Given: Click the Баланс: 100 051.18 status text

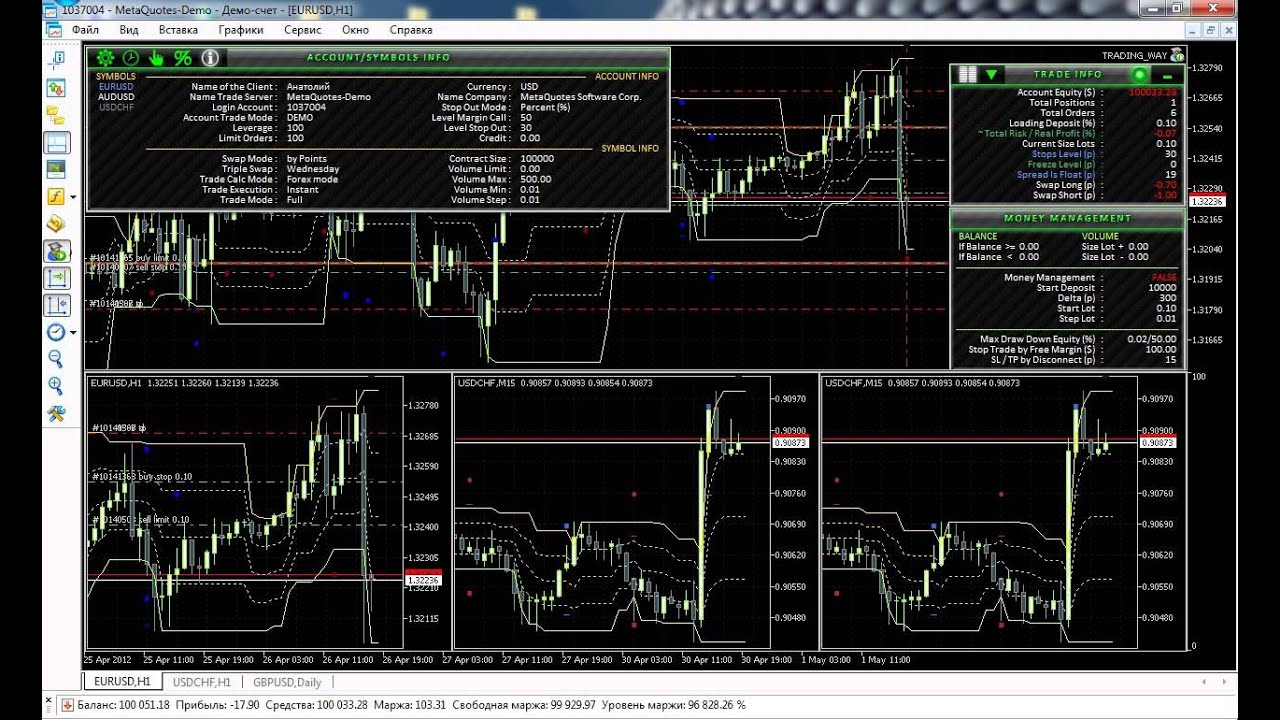Looking at the screenshot, I should 124,705.
